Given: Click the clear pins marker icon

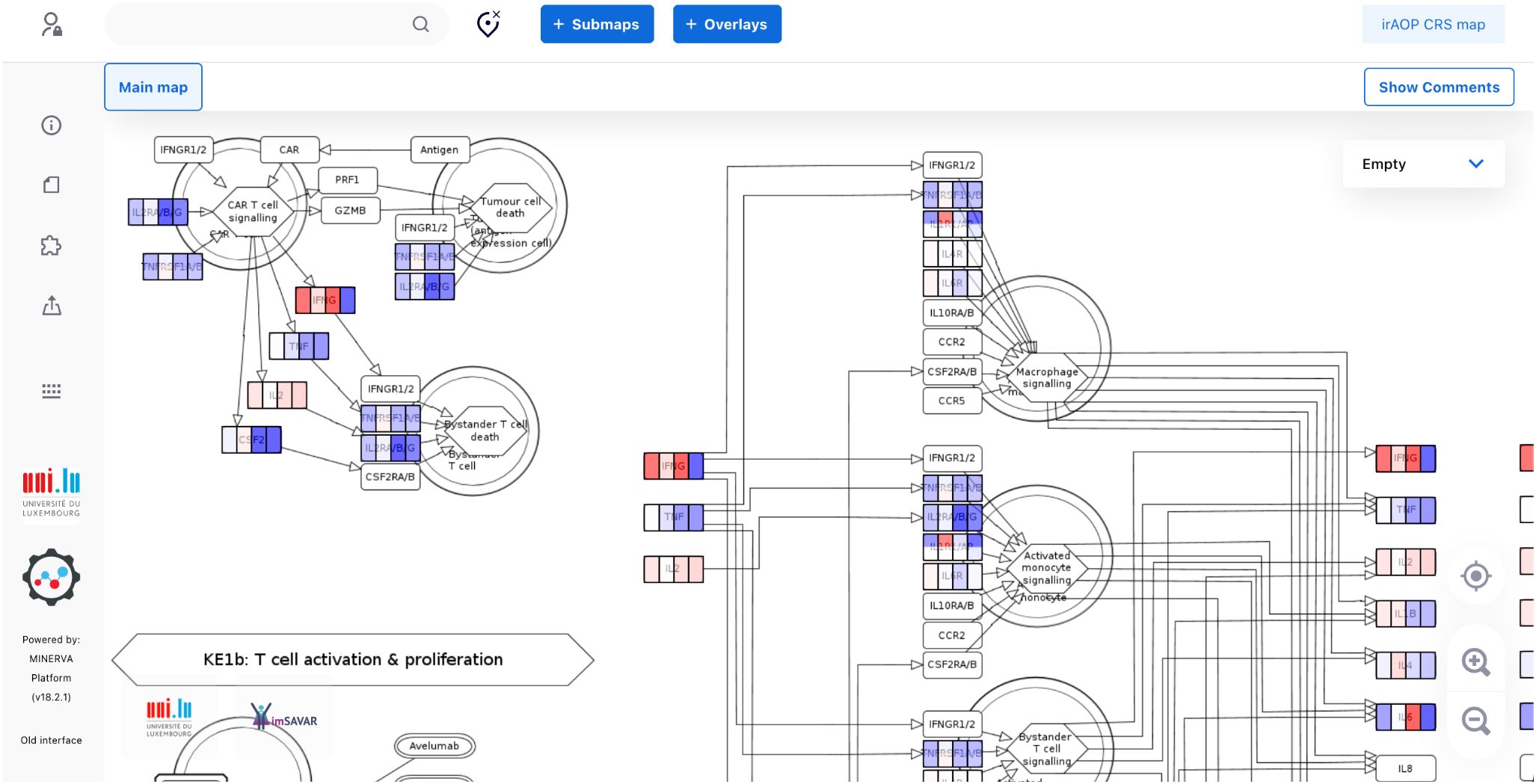Looking at the screenshot, I should tap(488, 24).
